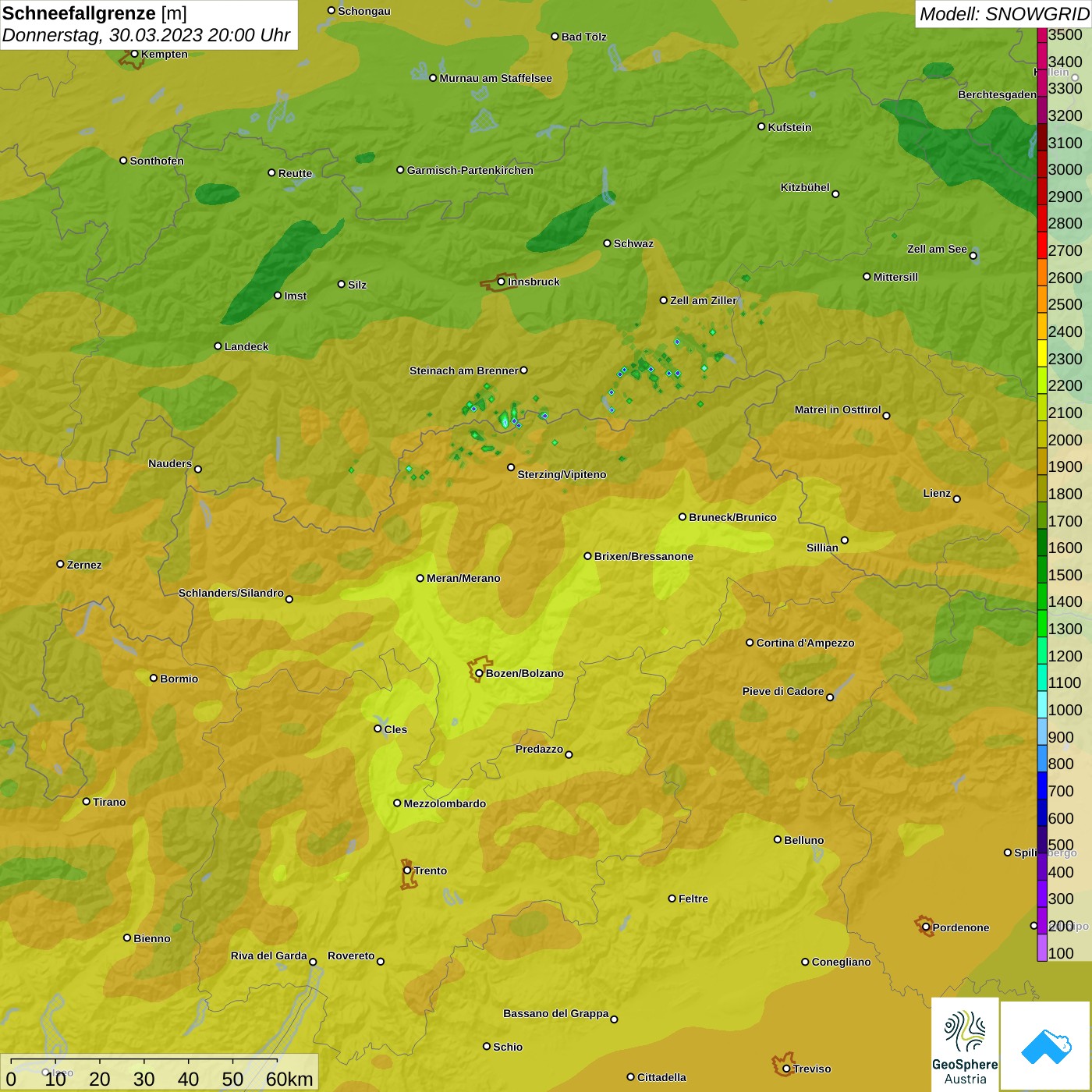Viewport: 1092px width, 1092px height.
Task: Click the Bassano del Grappa label
Action: [555, 1013]
